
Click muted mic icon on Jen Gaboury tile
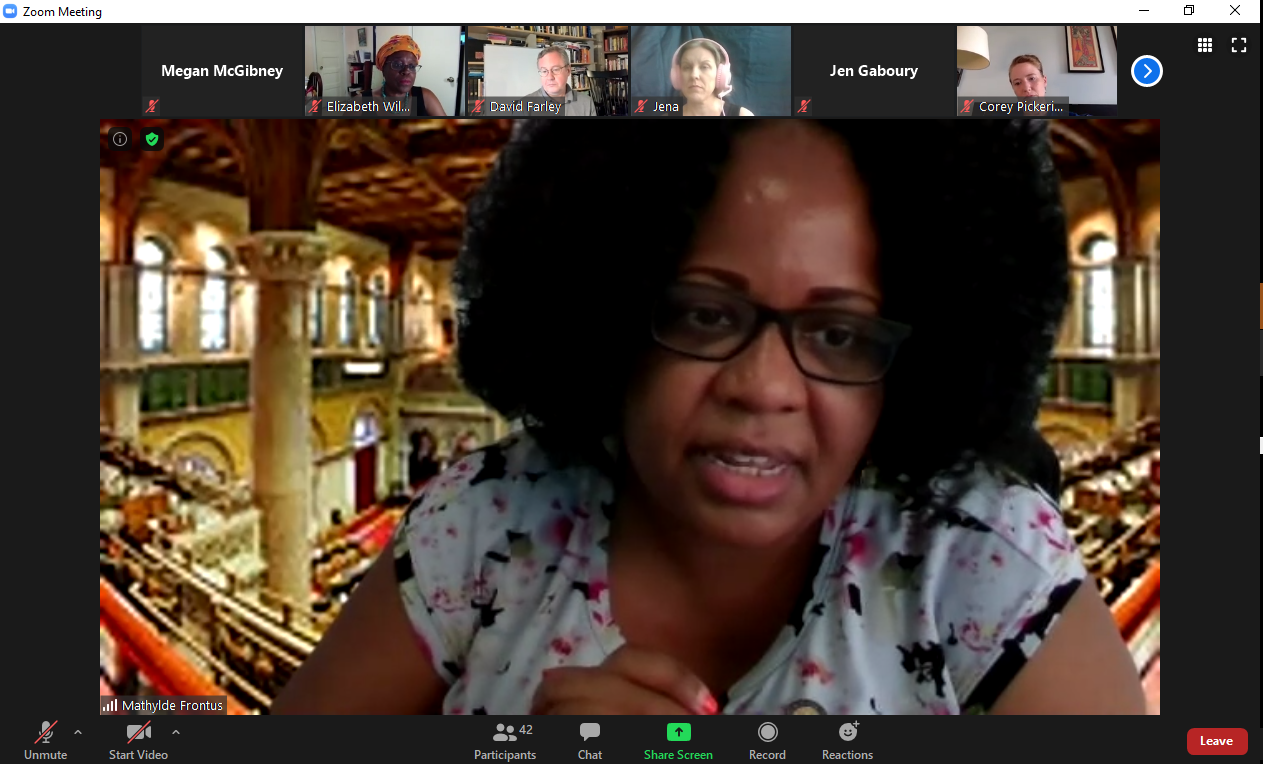coord(804,106)
